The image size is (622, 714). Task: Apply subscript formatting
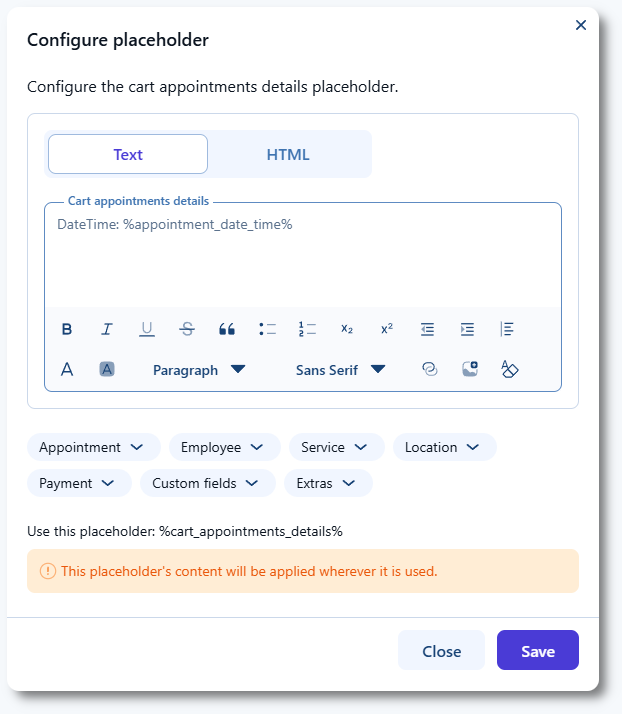pyautogui.click(x=347, y=329)
